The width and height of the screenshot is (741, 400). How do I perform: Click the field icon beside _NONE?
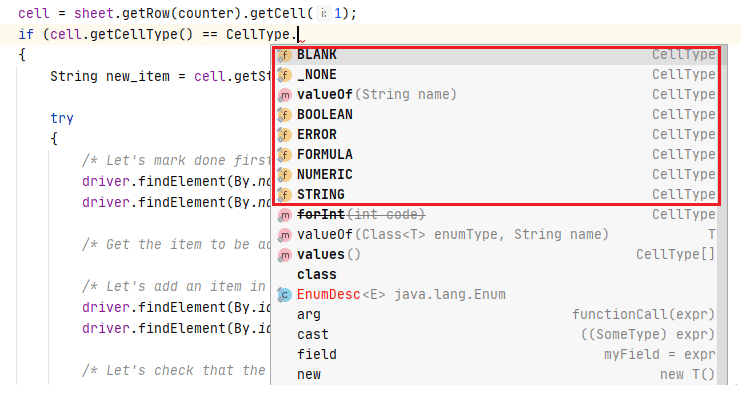[x=284, y=75]
